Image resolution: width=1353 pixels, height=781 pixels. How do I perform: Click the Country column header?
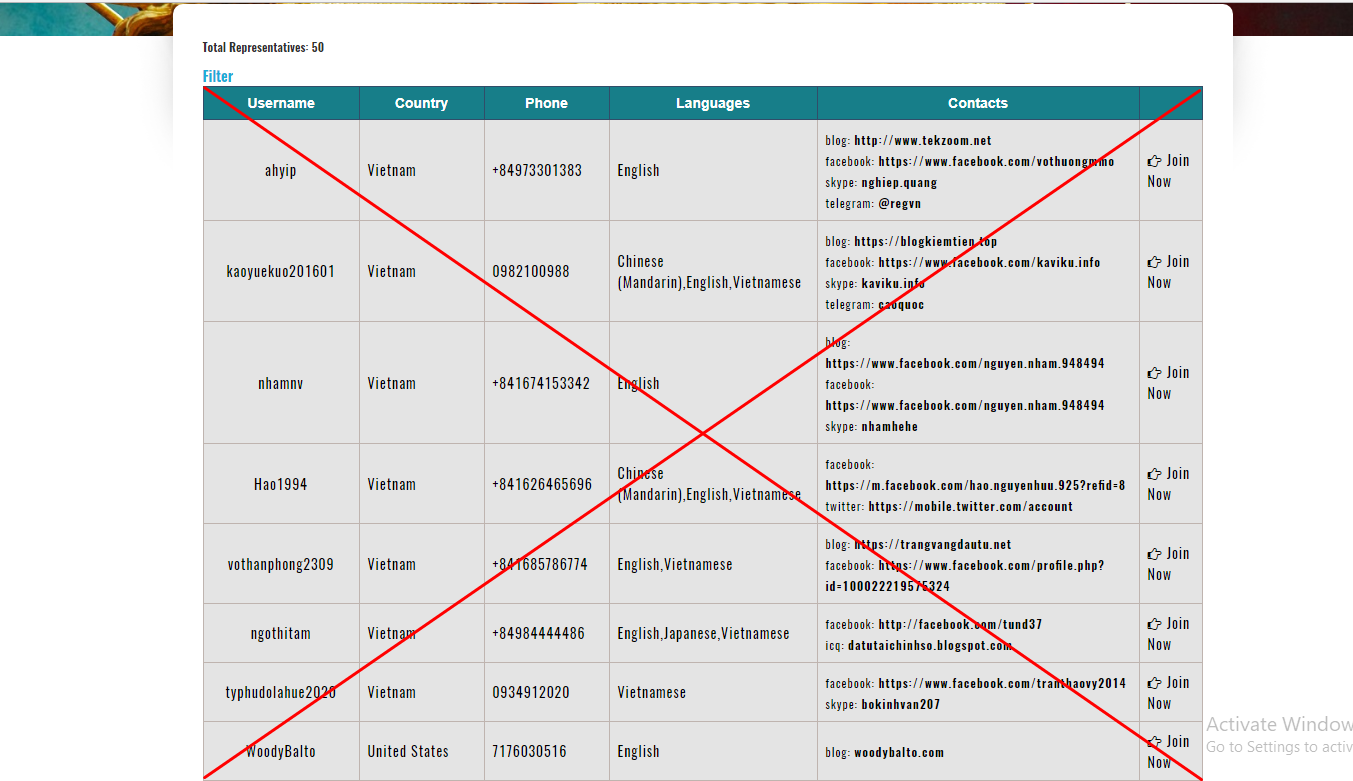(421, 103)
